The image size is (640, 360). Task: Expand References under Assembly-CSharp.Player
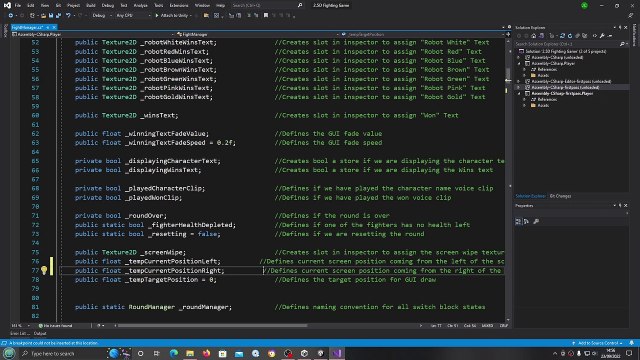(x=525, y=69)
